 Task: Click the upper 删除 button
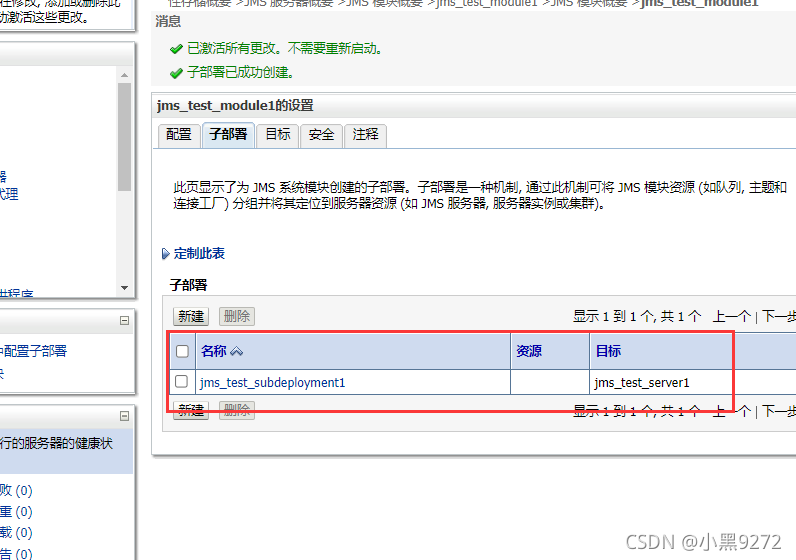[237, 316]
